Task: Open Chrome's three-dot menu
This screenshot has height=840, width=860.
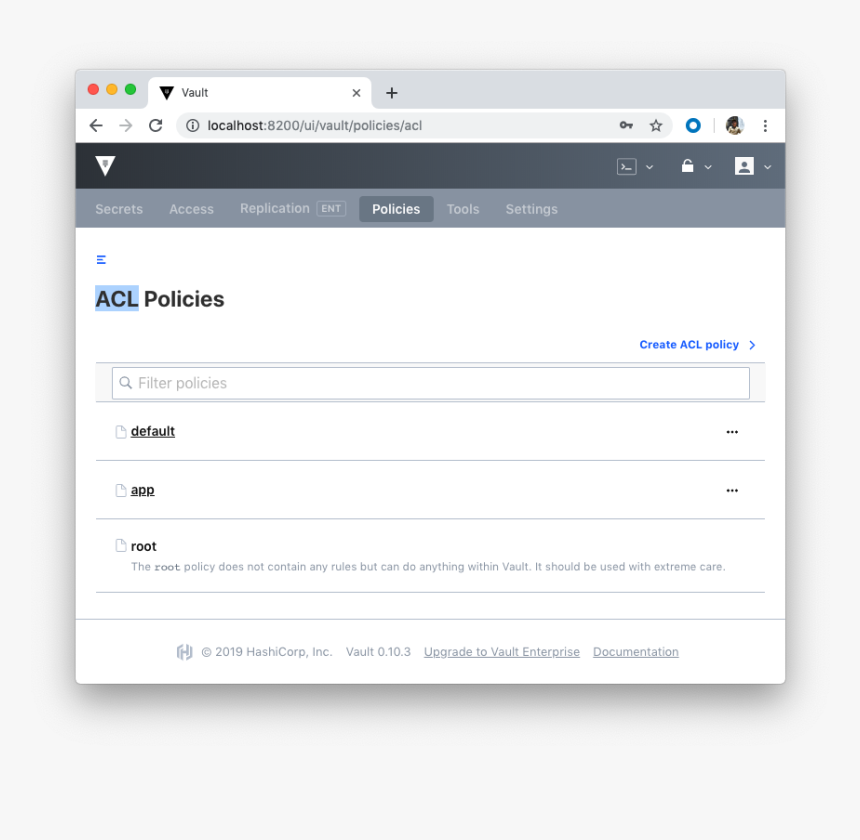Action: pos(765,125)
